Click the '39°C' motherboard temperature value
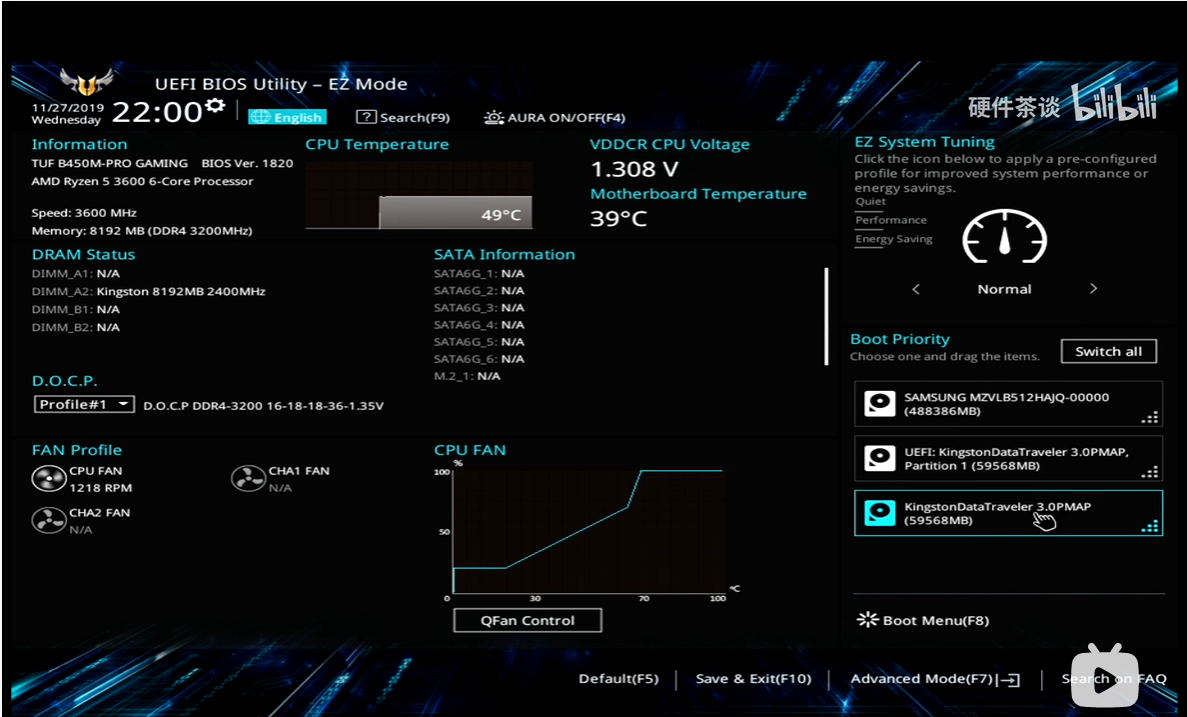The height and width of the screenshot is (717, 1187). pyautogui.click(x=618, y=219)
